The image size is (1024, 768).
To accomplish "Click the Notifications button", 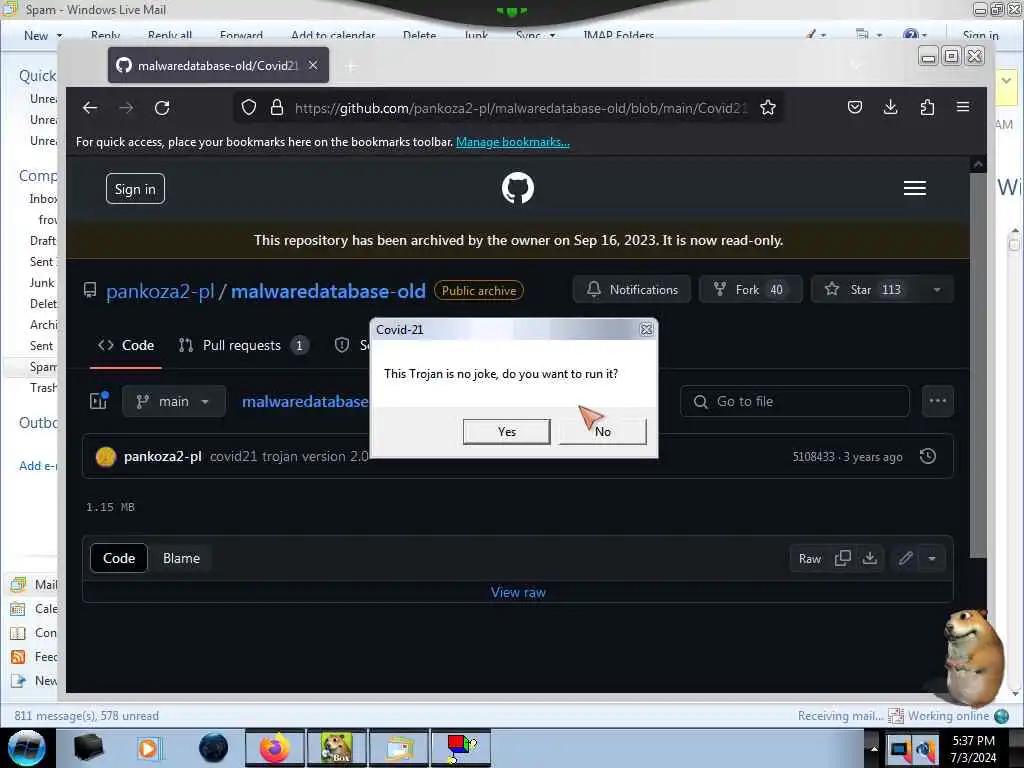I will pos(632,289).
